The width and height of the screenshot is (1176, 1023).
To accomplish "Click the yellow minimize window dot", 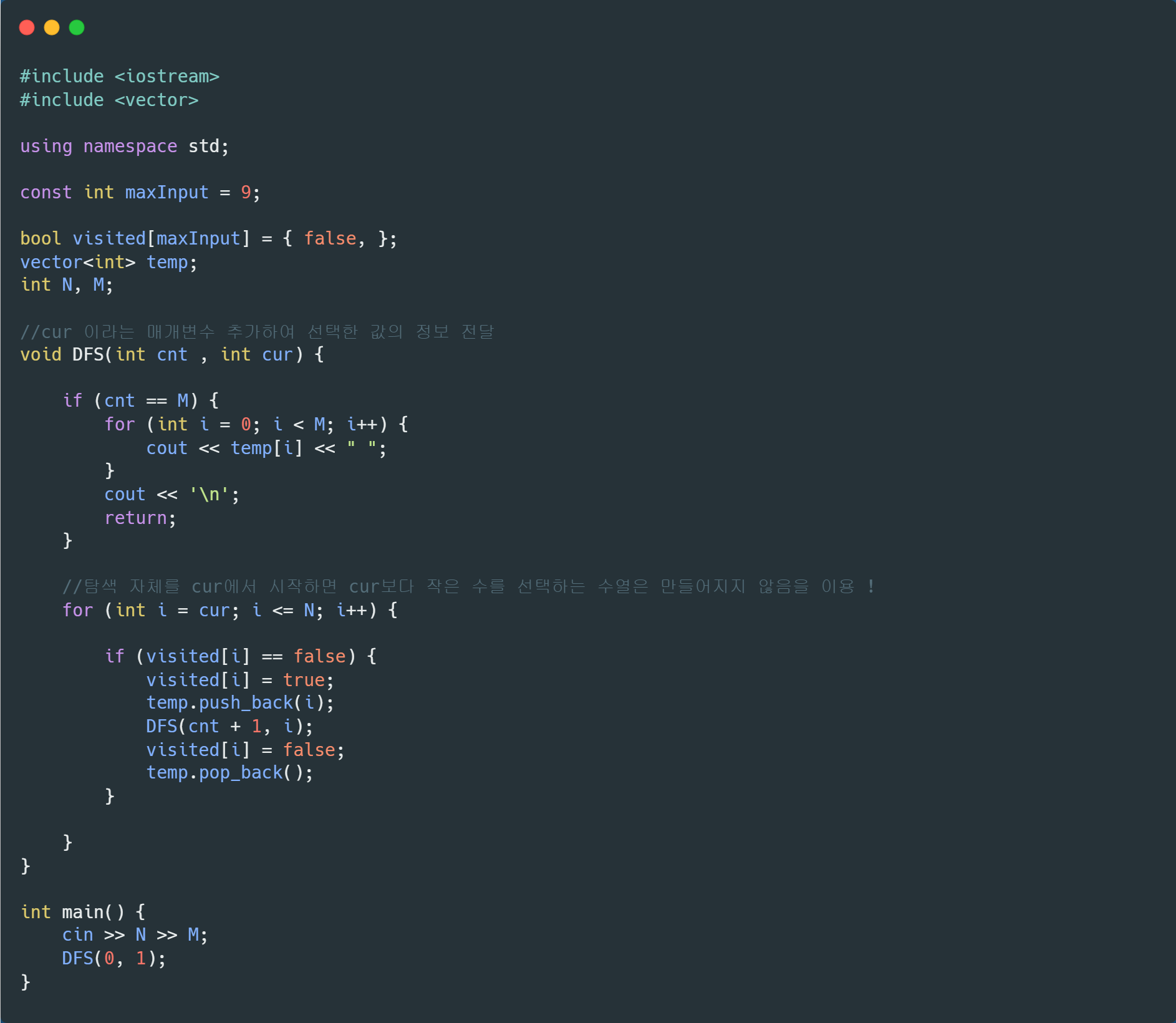I will [52, 27].
